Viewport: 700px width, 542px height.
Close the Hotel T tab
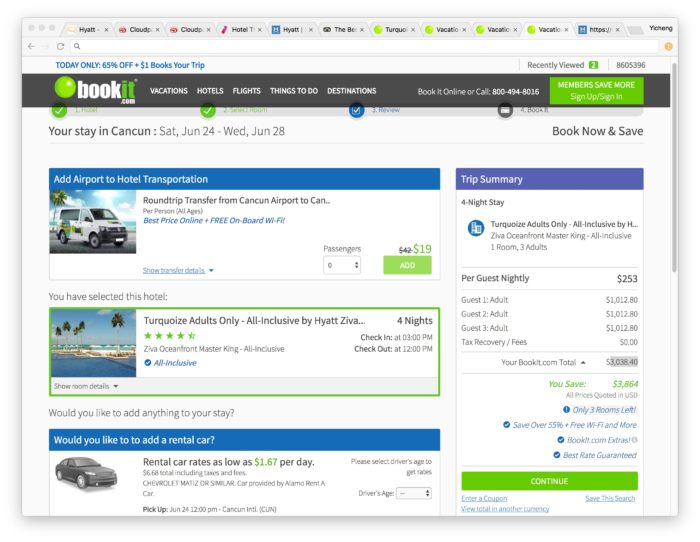tap(260, 30)
